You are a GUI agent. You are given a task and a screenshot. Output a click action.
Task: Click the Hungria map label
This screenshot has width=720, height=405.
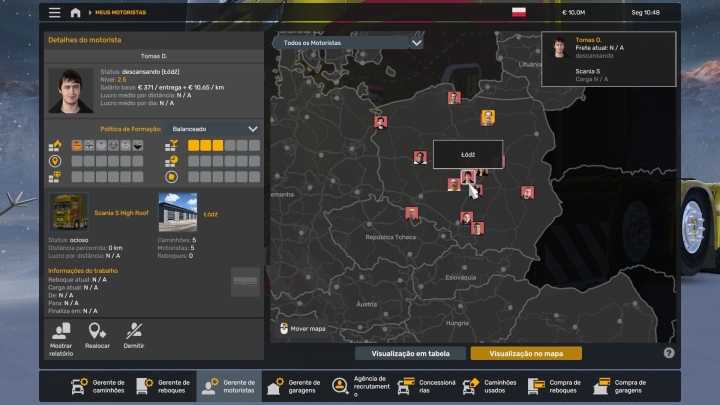point(457,323)
